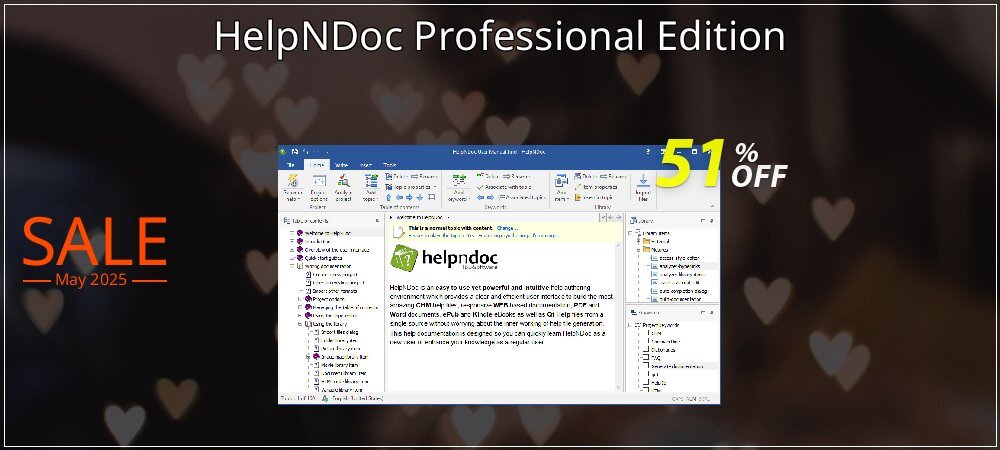
Task: Select the Introduction topic
Action: pyautogui.click(x=317, y=242)
